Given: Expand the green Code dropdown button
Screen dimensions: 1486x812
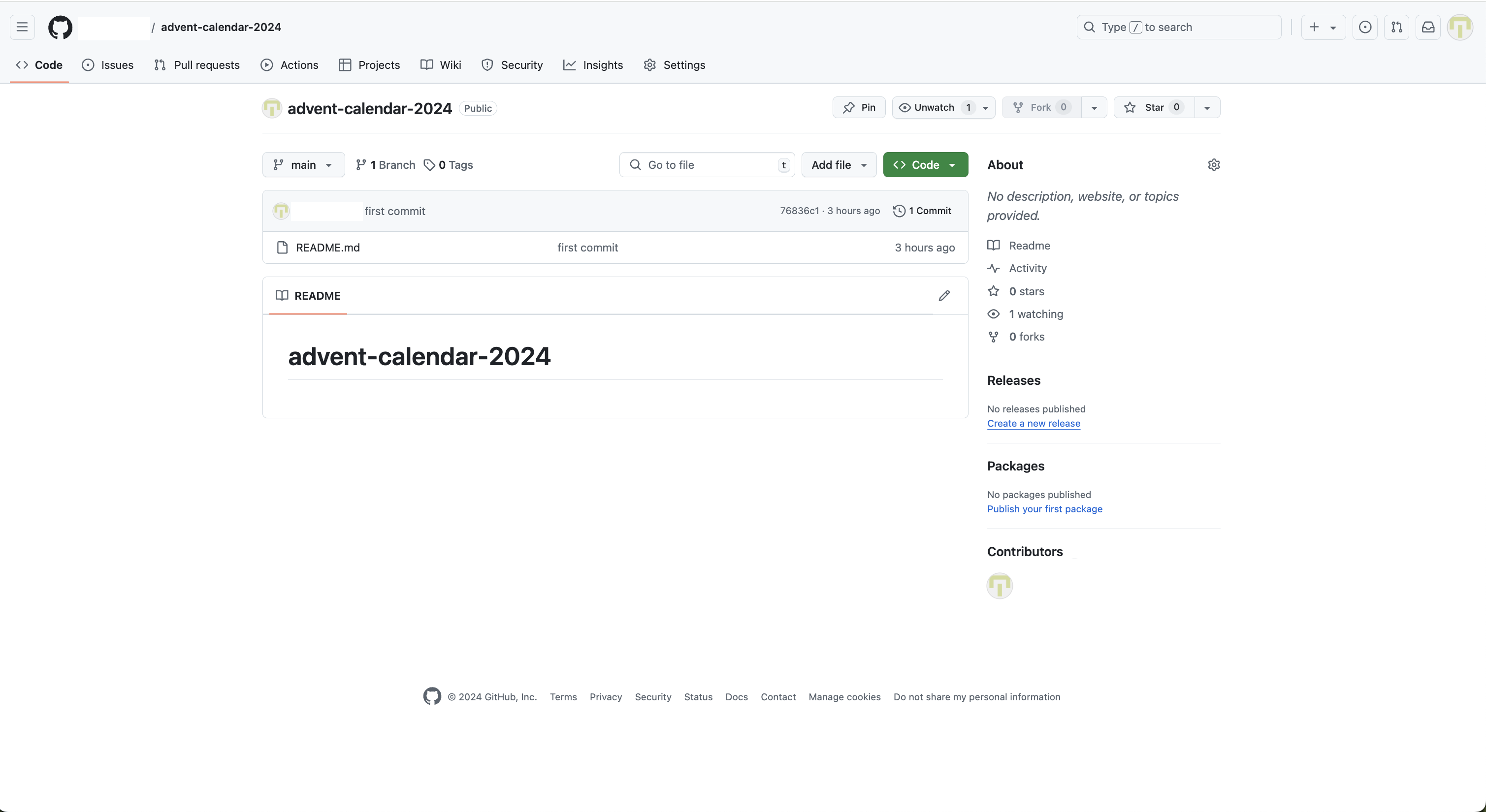Looking at the screenshot, I should point(925,165).
